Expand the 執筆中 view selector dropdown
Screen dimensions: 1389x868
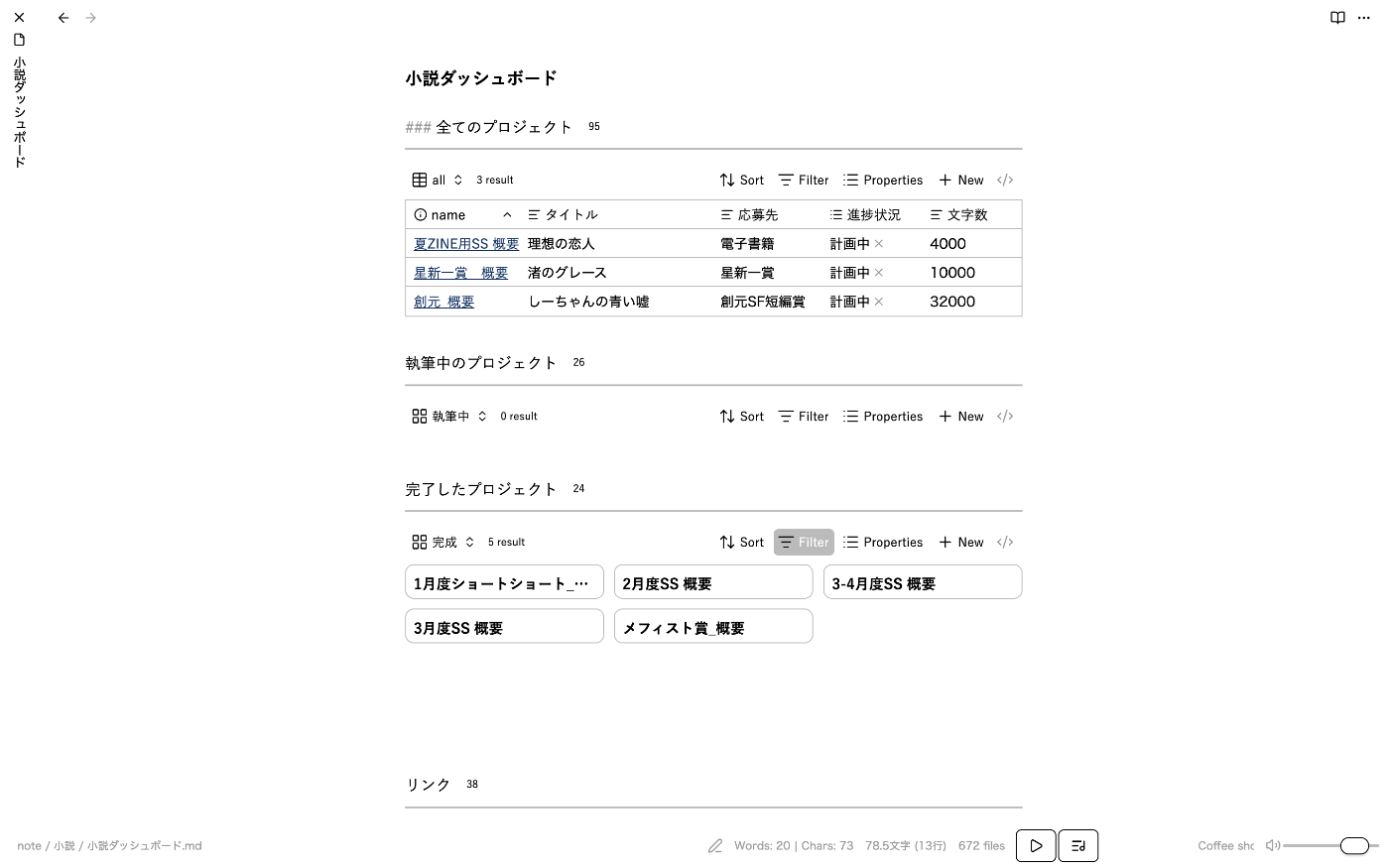[x=449, y=416]
